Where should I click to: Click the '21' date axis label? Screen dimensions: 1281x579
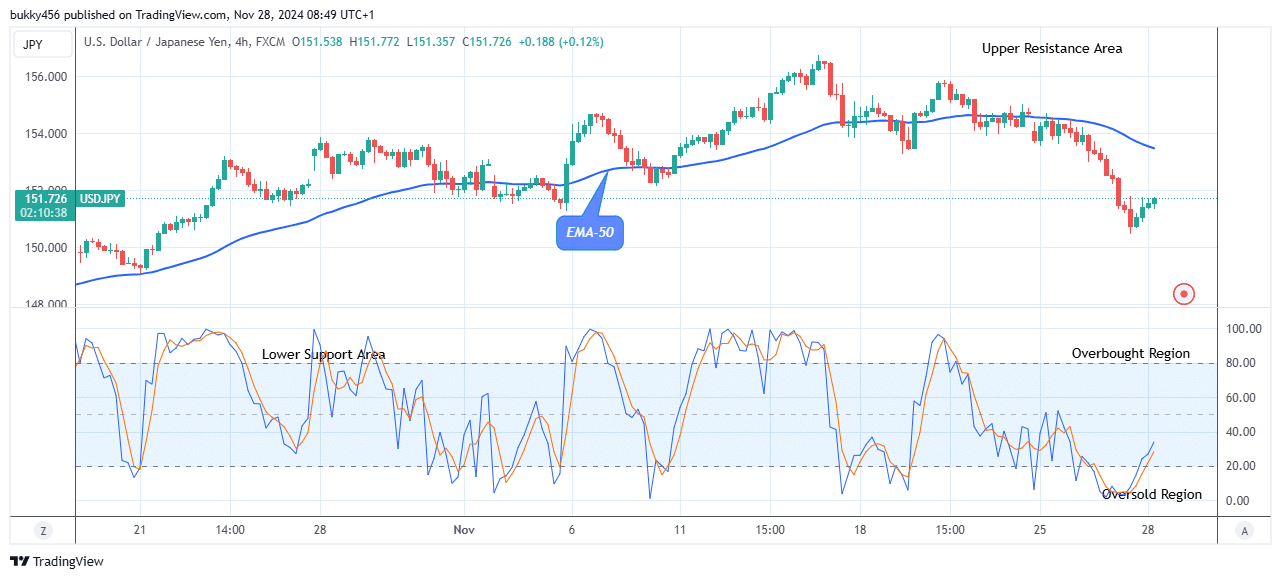tap(140, 530)
